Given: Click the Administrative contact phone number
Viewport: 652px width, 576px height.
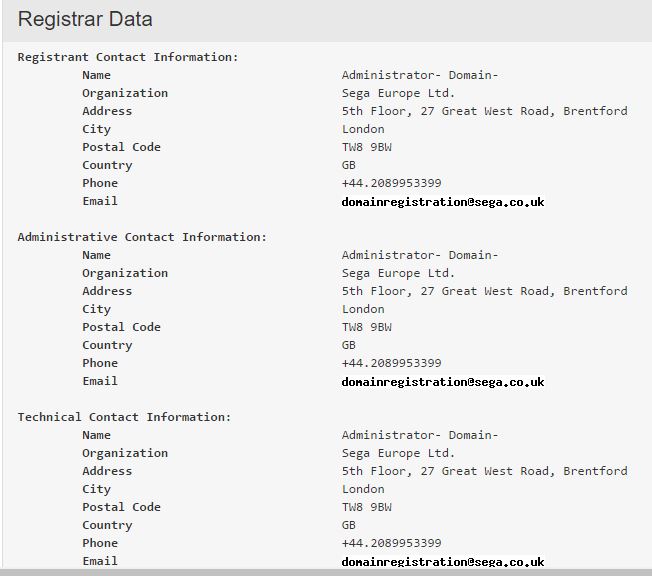Looking at the screenshot, I should coord(391,363).
